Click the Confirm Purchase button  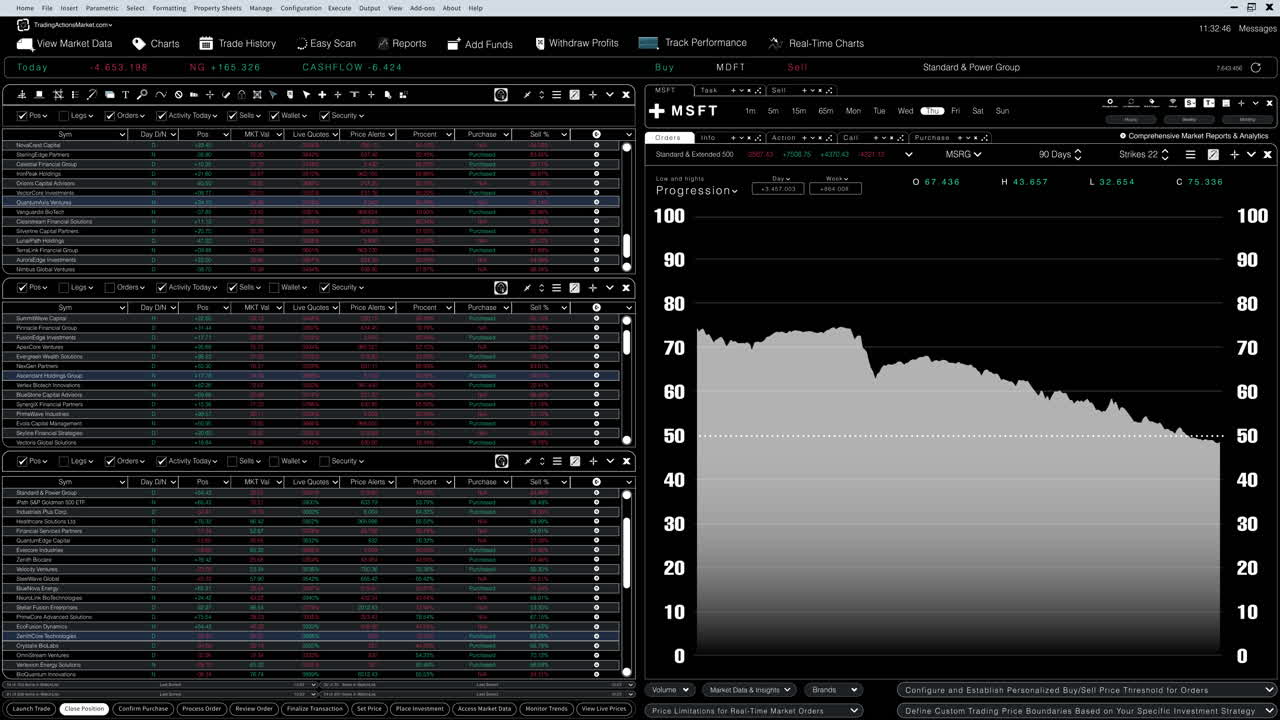(142, 709)
